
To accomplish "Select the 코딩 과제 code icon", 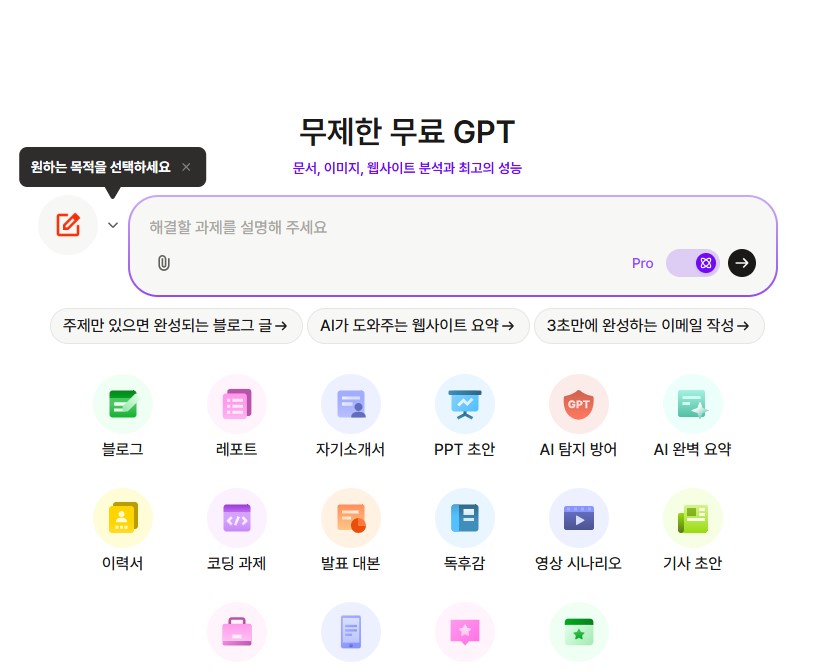I will click(237, 518).
